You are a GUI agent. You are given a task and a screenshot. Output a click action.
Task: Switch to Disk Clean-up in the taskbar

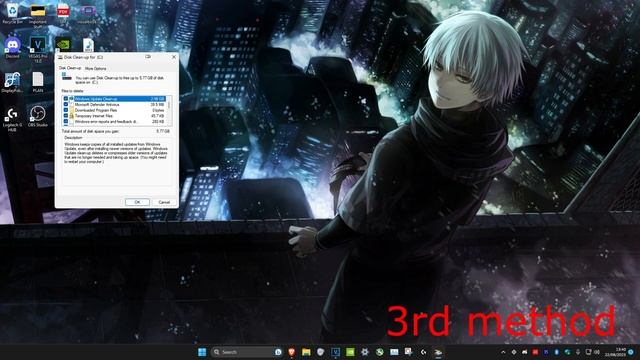(438, 352)
